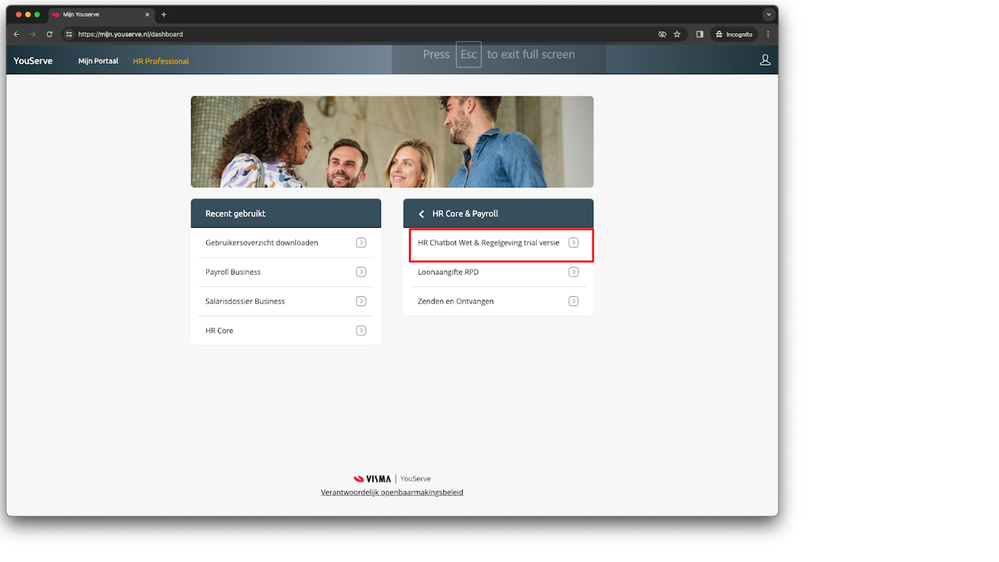Open the Mijn Portaal menu

(98, 61)
